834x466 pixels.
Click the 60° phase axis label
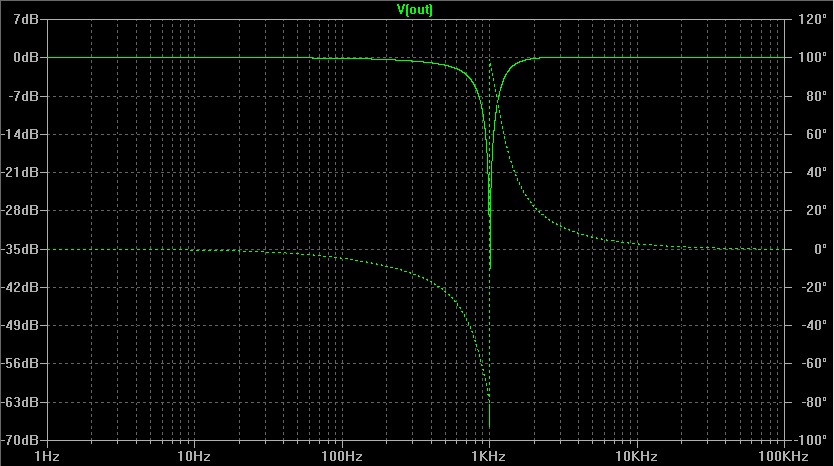click(816, 134)
